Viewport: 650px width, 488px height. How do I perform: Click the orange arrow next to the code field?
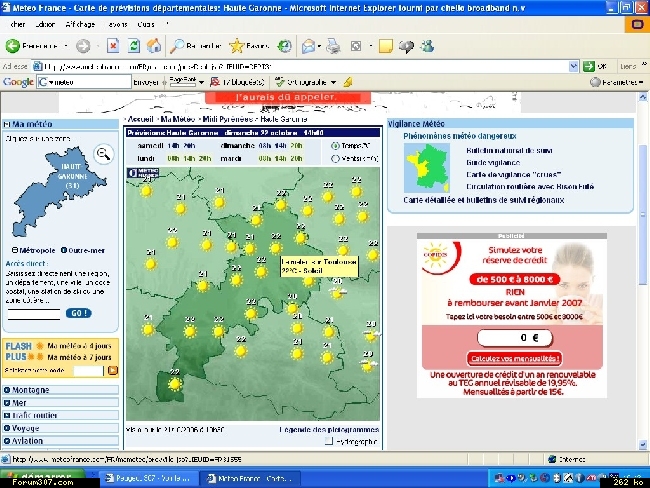(113, 370)
